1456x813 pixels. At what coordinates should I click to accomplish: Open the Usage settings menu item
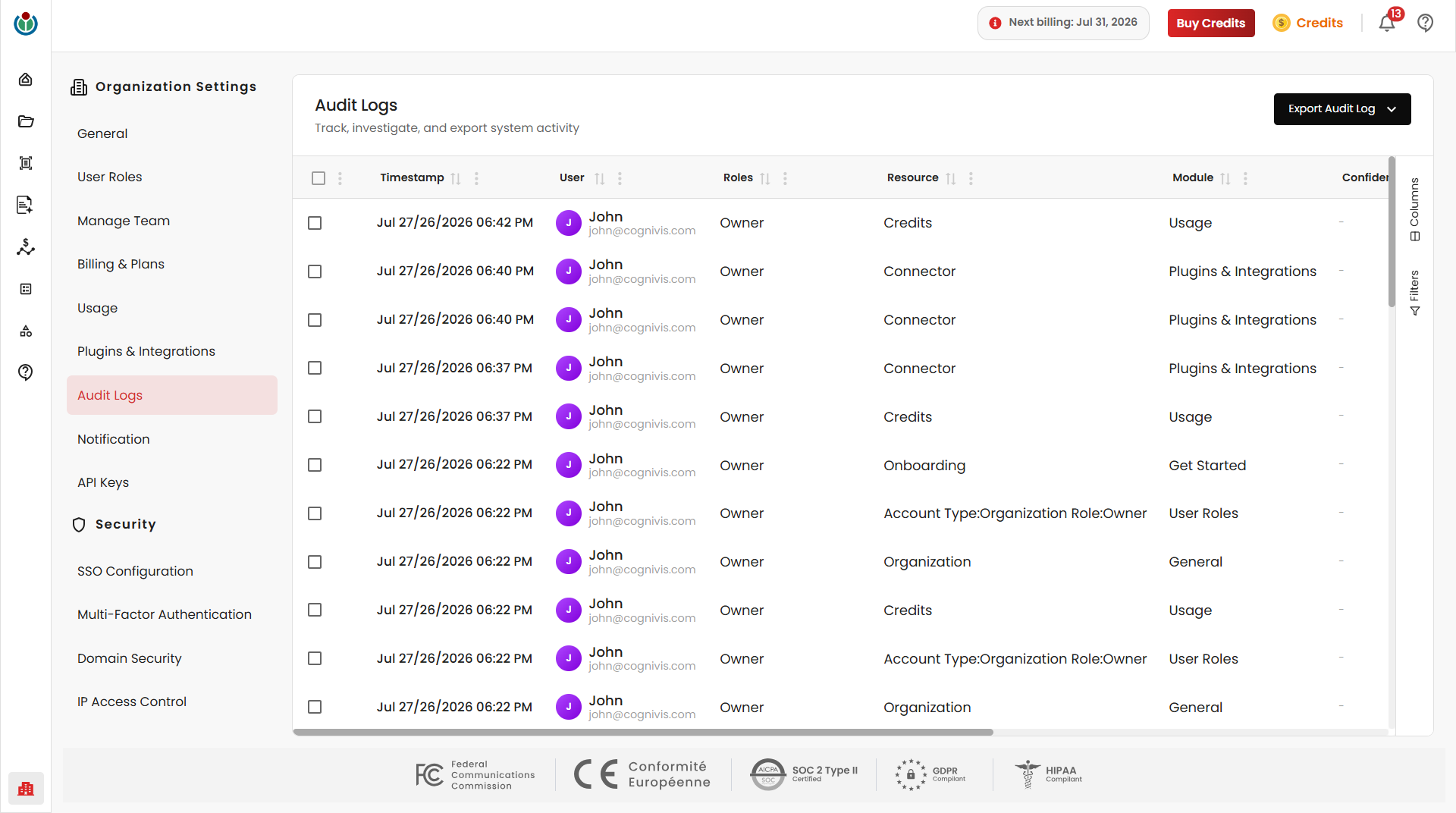97,308
